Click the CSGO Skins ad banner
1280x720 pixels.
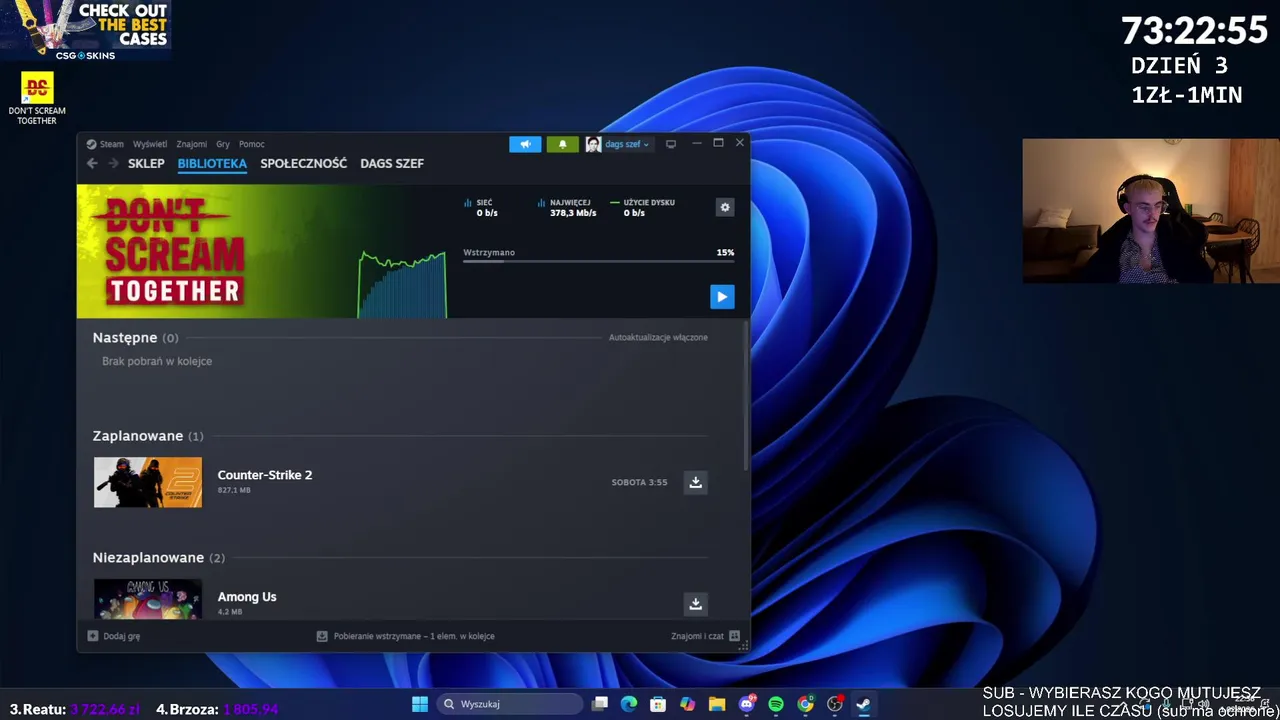[85, 30]
